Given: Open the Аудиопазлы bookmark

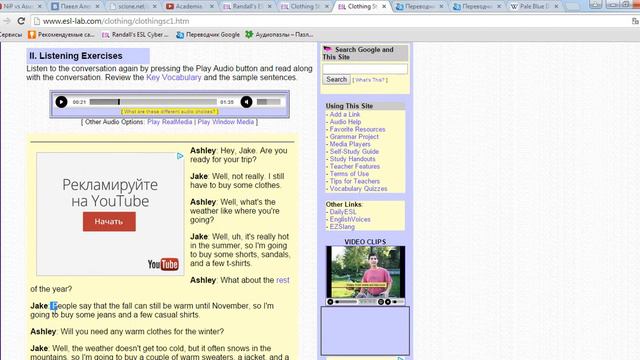Looking at the screenshot, I should (279, 35).
